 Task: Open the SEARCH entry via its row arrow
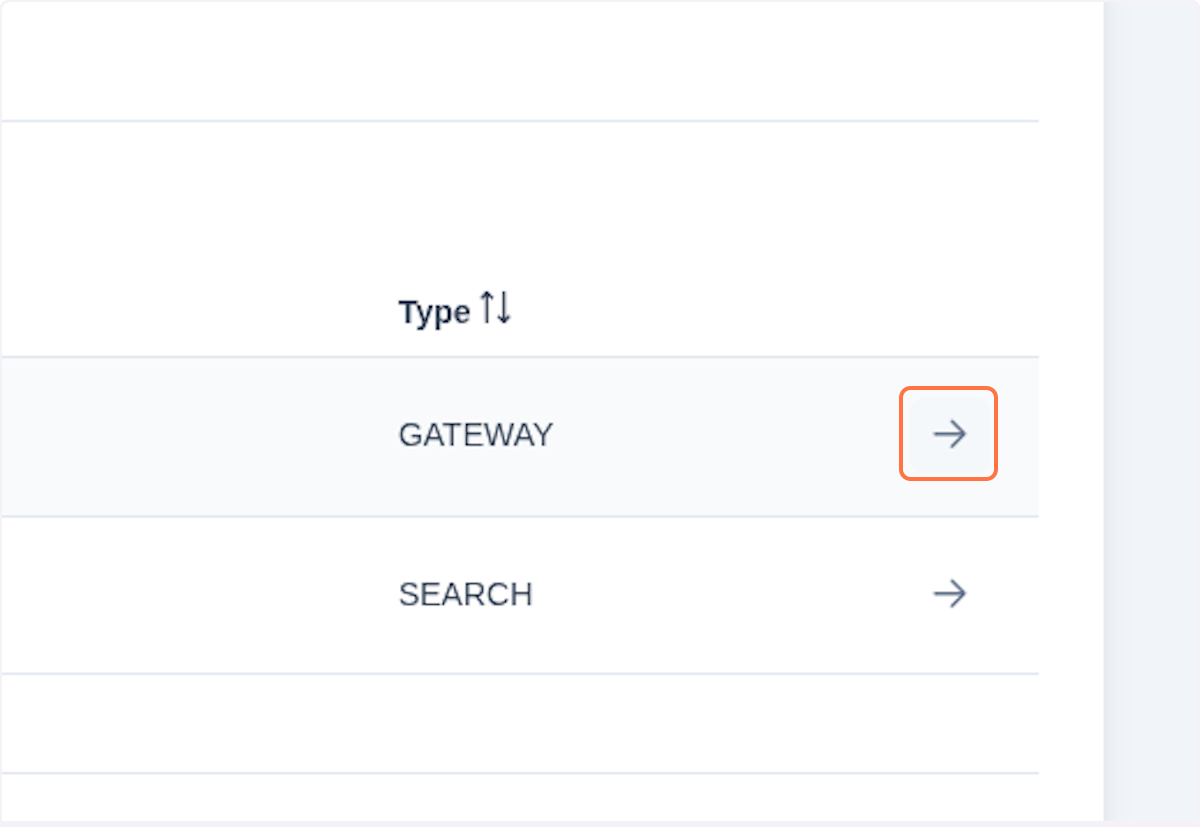coord(949,594)
